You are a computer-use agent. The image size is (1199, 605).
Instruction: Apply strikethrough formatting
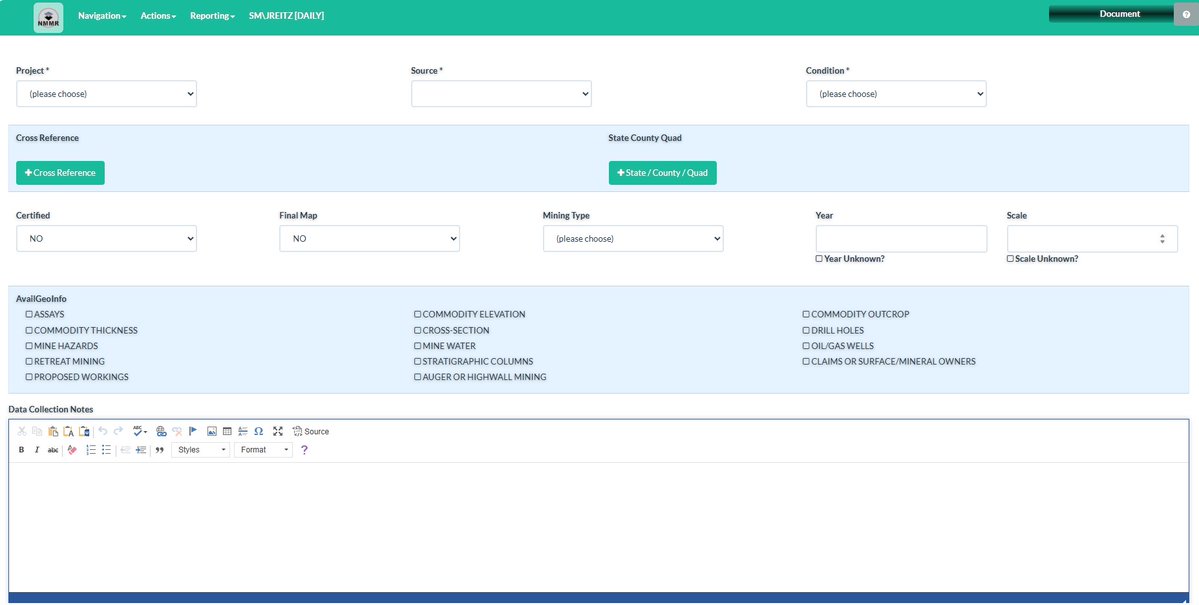pyautogui.click(x=53, y=450)
